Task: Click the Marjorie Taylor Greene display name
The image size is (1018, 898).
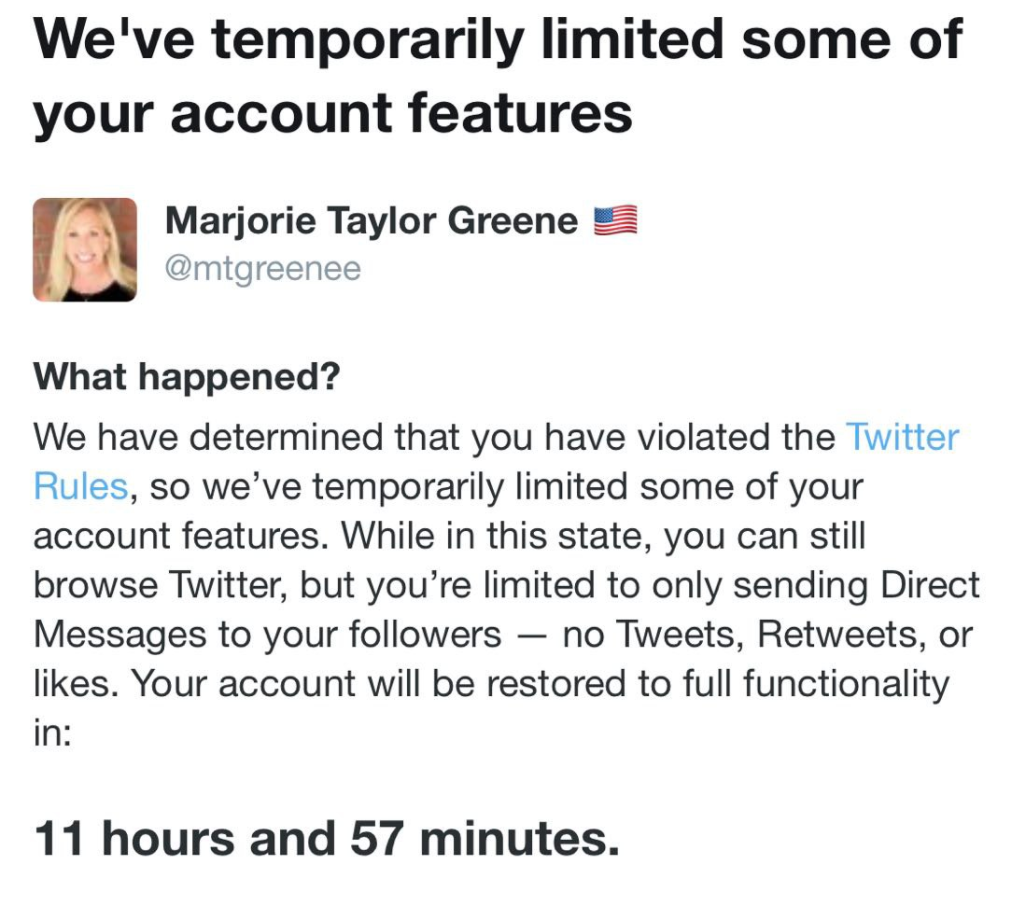Action: pos(371,221)
